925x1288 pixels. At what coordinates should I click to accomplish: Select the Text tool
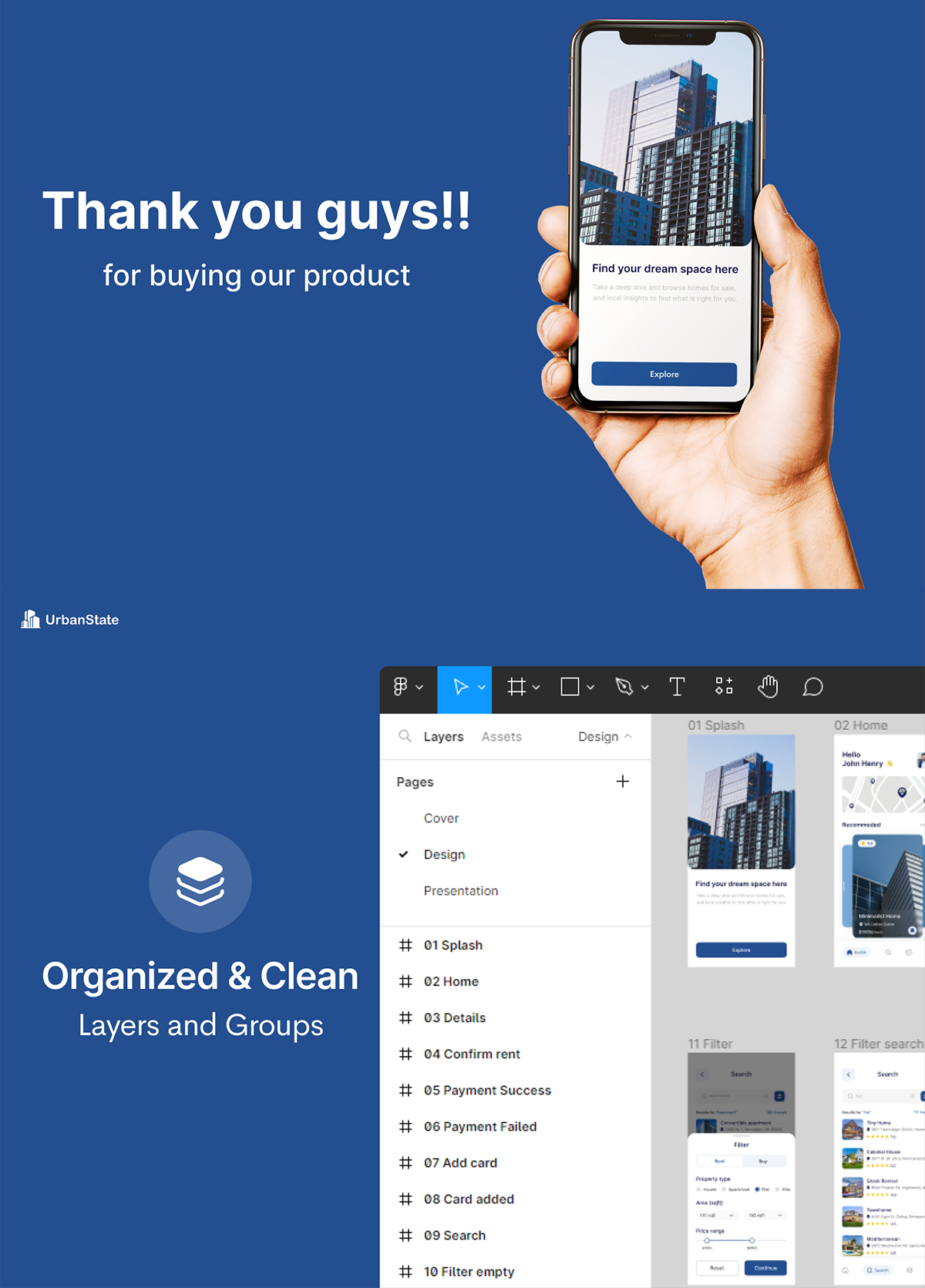677,687
